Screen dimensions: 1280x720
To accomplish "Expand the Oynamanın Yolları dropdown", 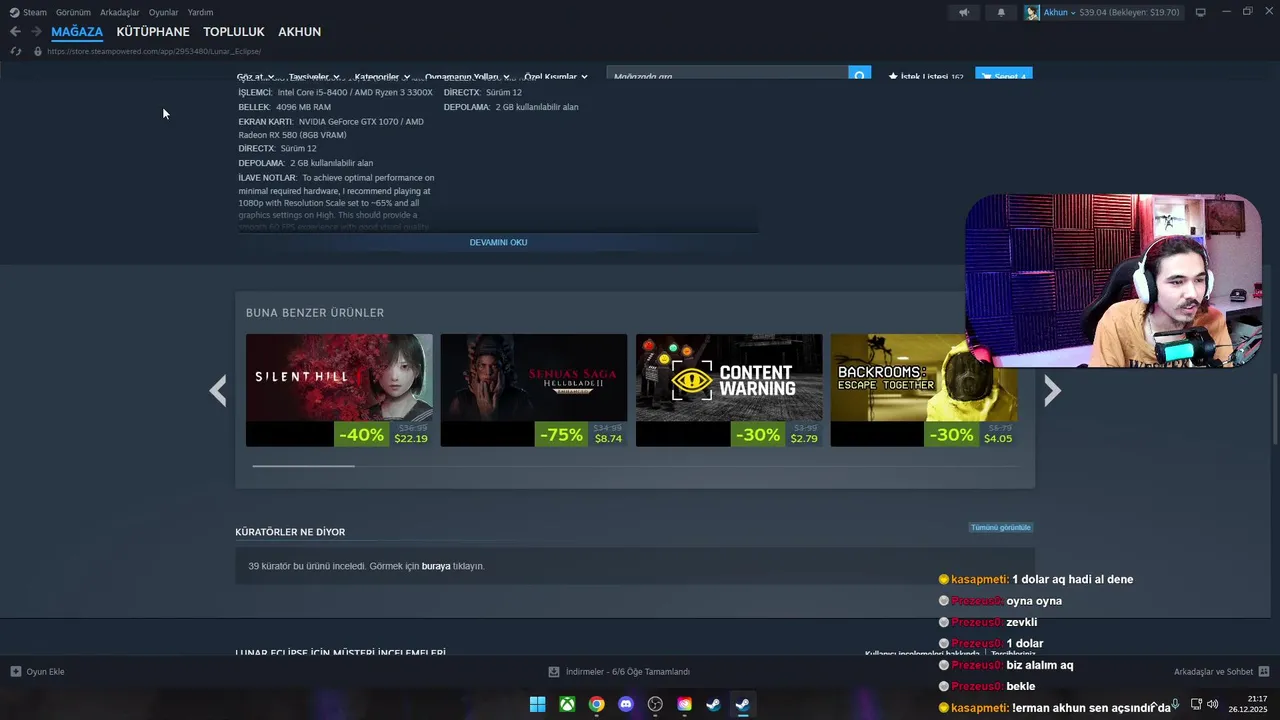I will click(467, 77).
